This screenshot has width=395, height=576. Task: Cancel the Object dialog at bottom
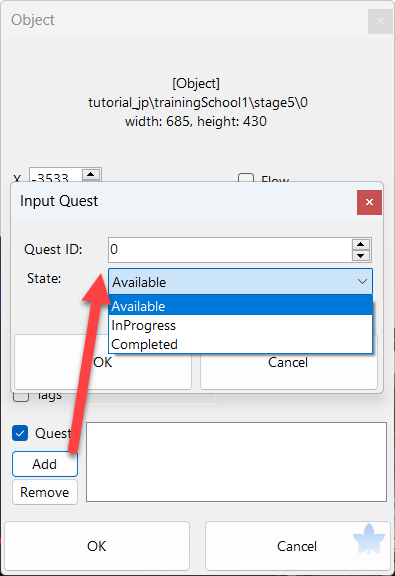click(297, 546)
